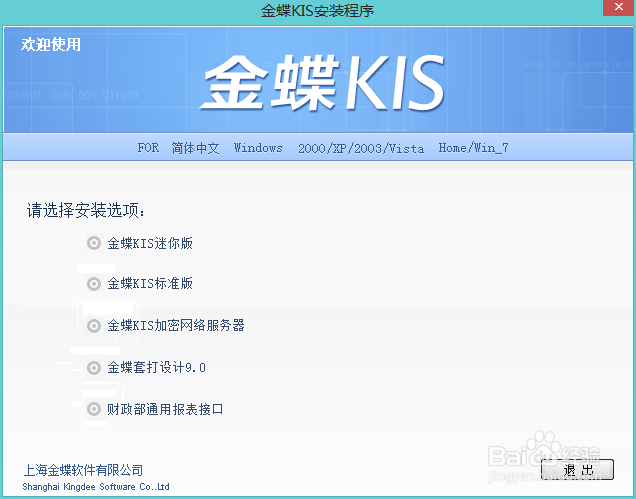Click the 退出 exit button
Image resolution: width=636 pixels, height=499 pixels.
(x=577, y=470)
